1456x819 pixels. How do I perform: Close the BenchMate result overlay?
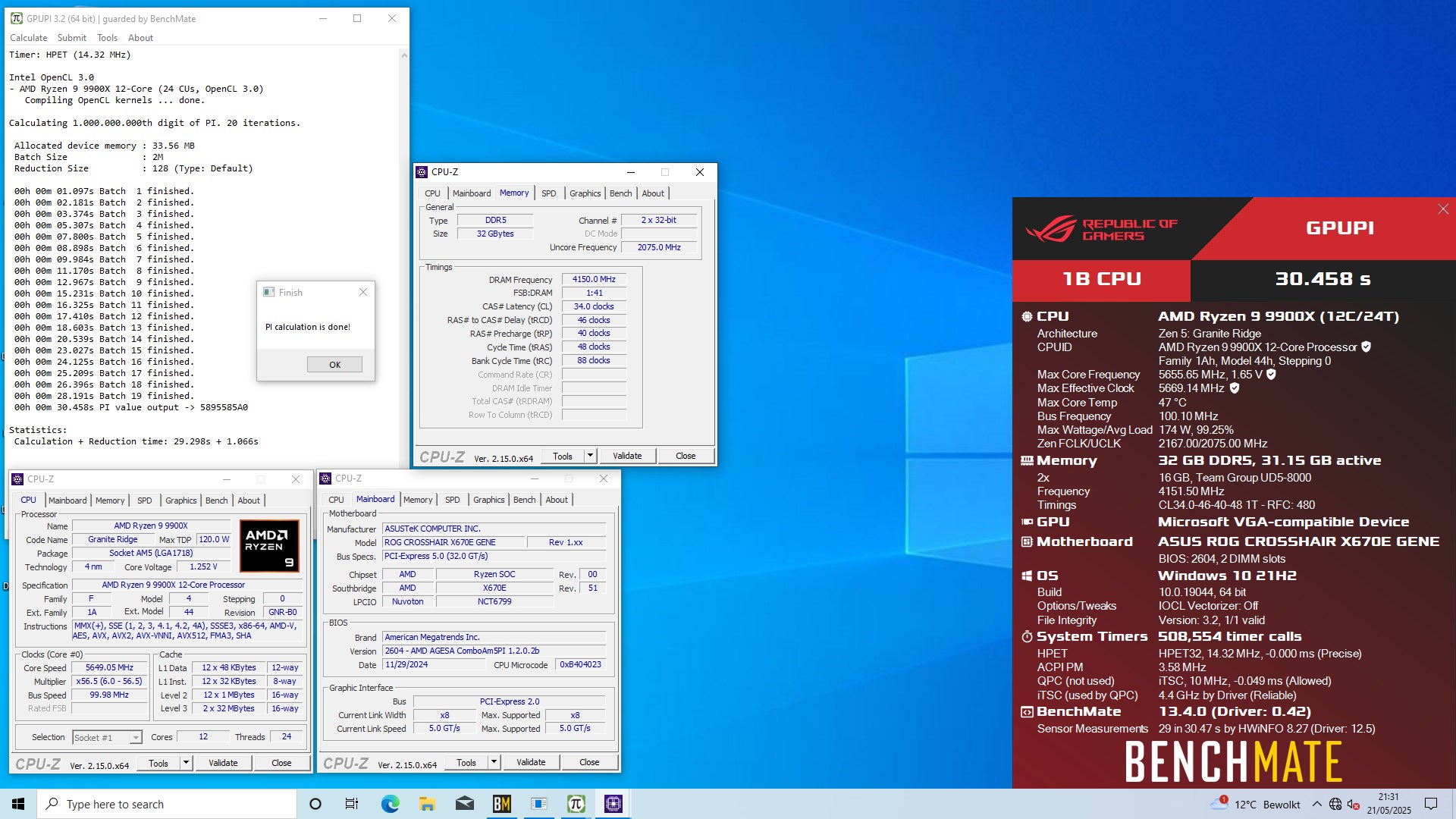[x=1443, y=209]
